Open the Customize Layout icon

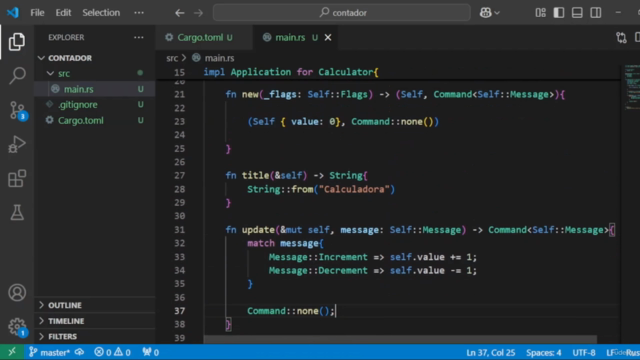pos(540,13)
